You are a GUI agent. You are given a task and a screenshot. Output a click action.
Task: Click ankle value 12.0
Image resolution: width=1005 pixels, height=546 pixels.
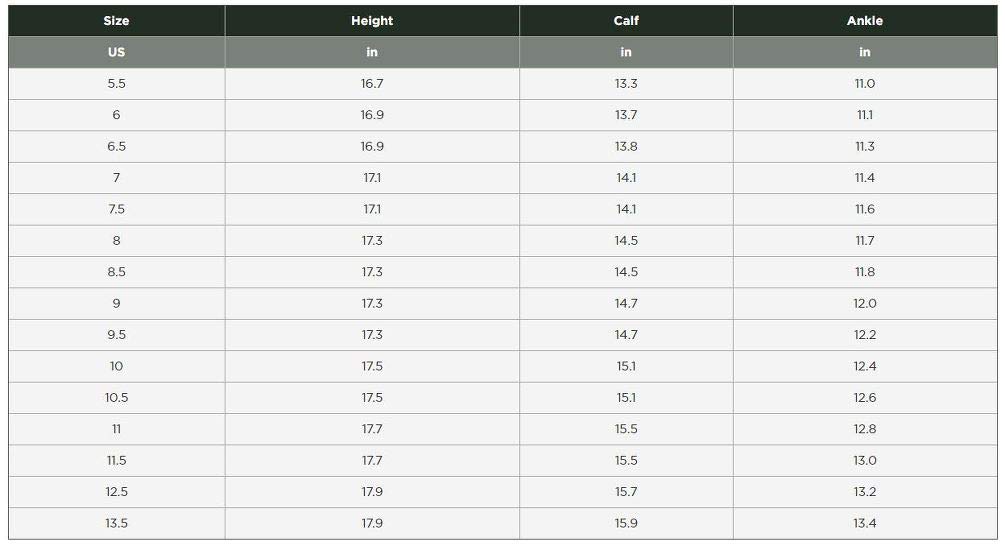tap(865, 303)
